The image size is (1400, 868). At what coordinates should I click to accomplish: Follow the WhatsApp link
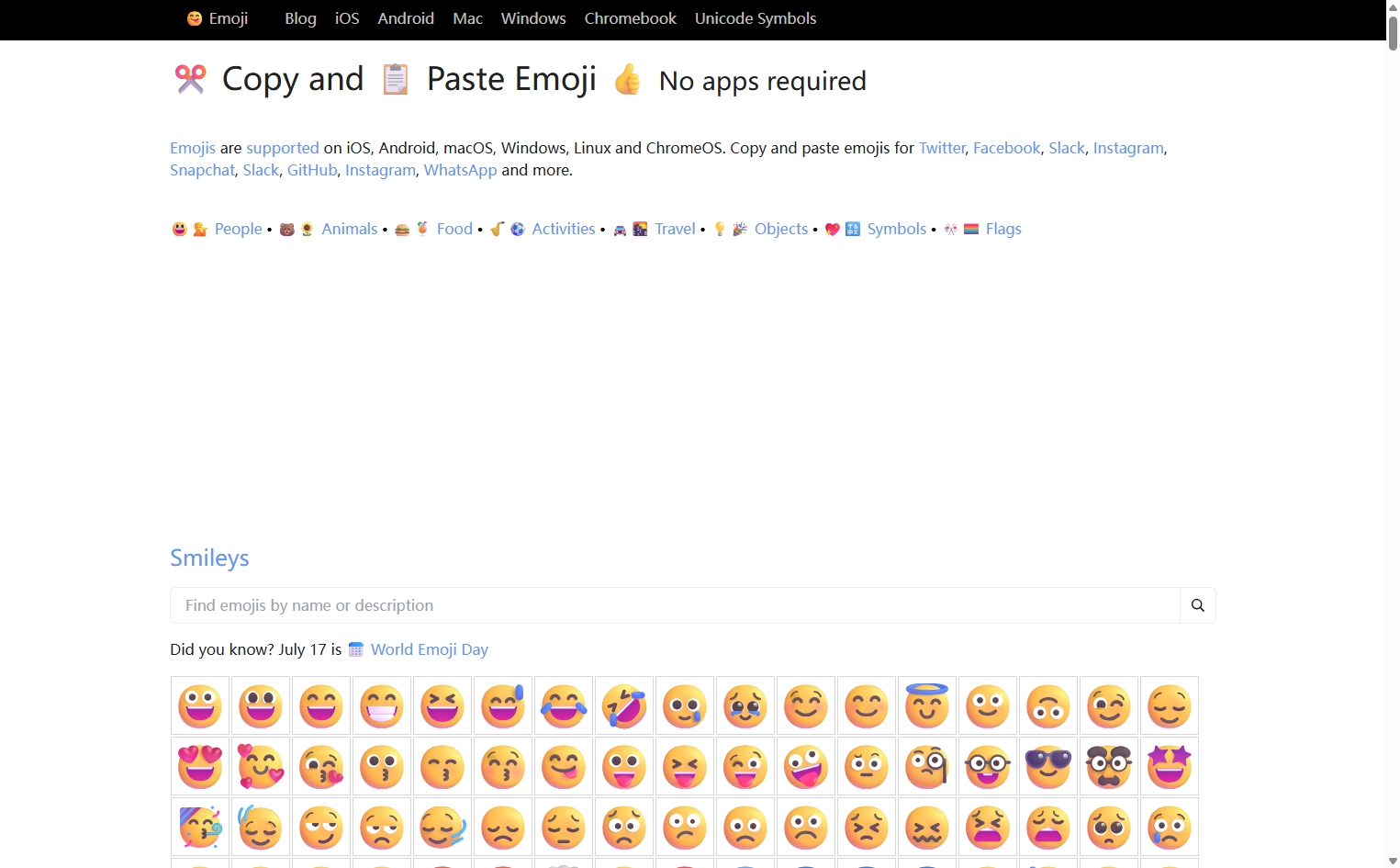click(460, 170)
